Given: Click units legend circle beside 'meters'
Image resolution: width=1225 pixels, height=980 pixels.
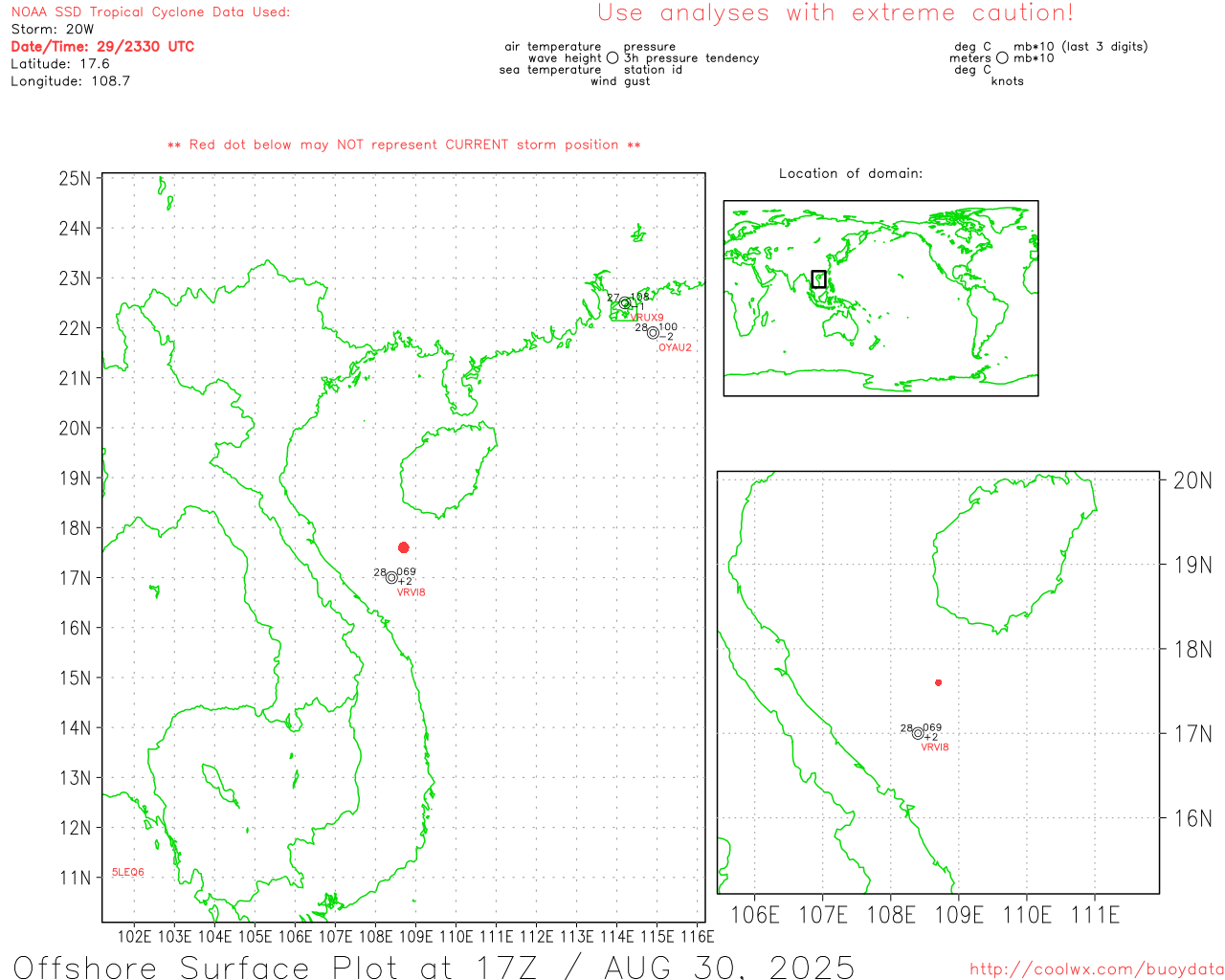Looking at the screenshot, I should pyautogui.click(x=1002, y=58).
